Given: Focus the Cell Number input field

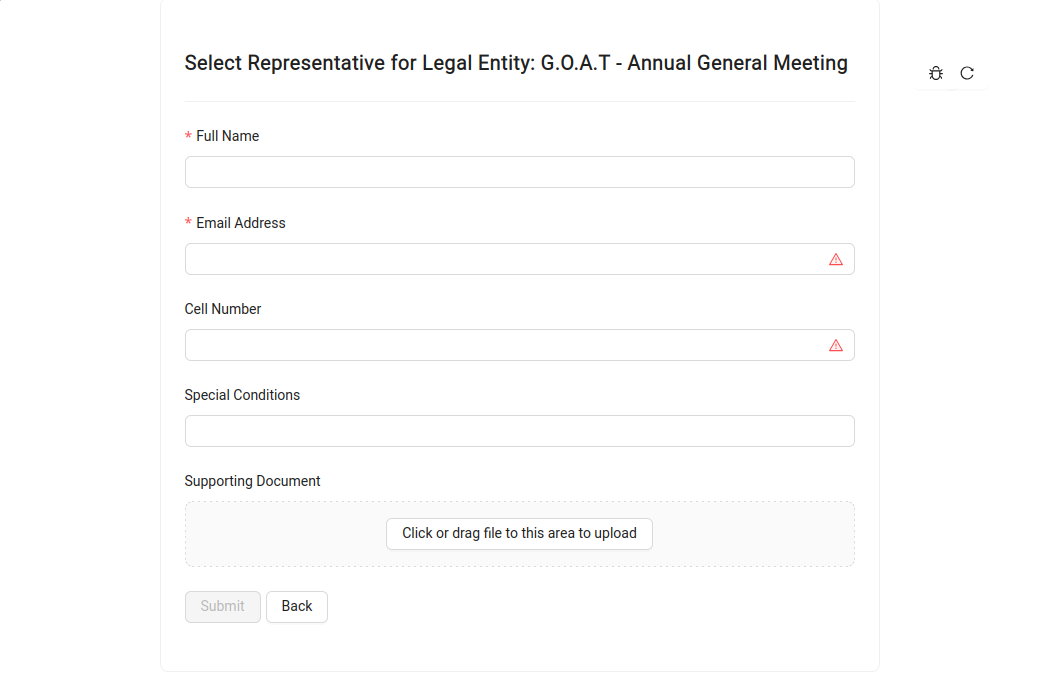Looking at the screenshot, I should pyautogui.click(x=519, y=345).
